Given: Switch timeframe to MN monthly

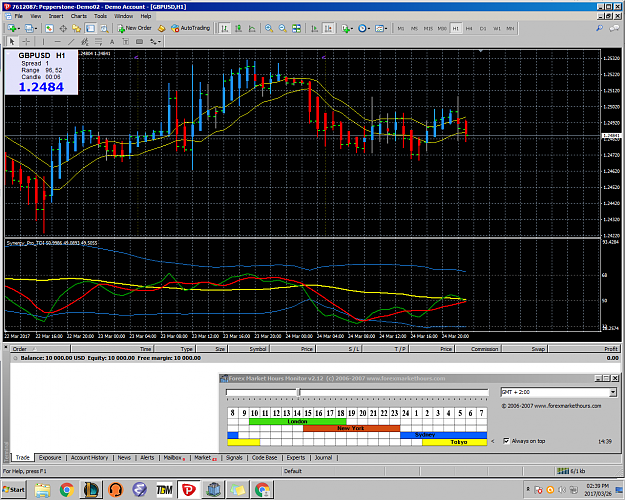Looking at the screenshot, I should (510, 29).
